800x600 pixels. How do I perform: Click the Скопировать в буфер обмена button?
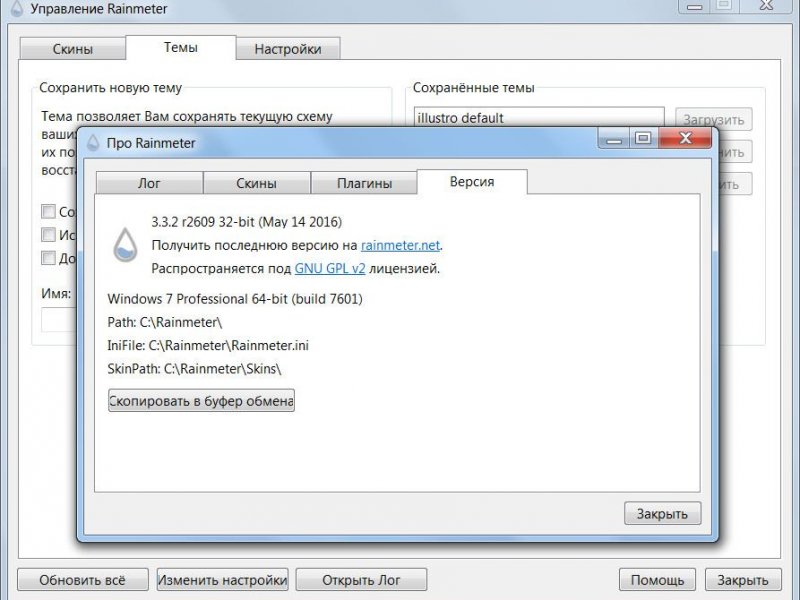pos(202,401)
